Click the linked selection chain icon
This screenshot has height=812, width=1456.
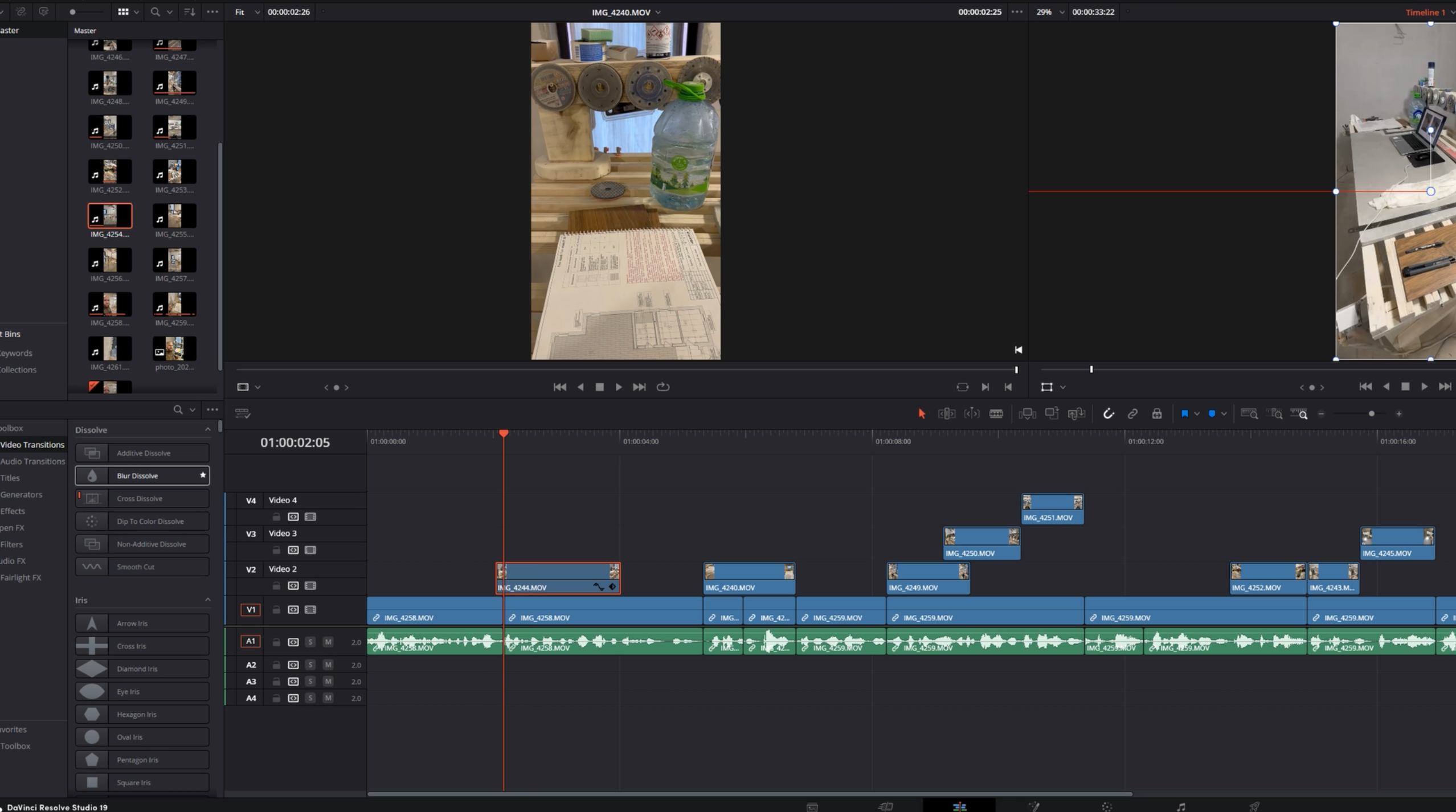[x=1132, y=414]
